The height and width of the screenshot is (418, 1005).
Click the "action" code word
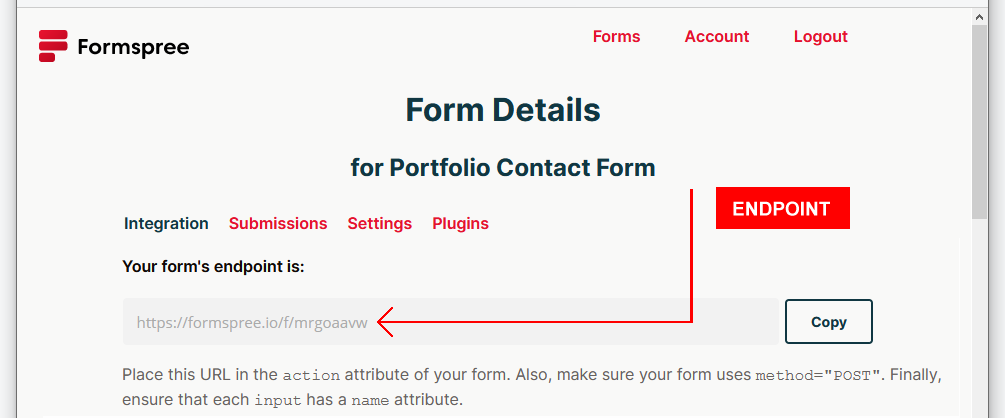pos(311,376)
